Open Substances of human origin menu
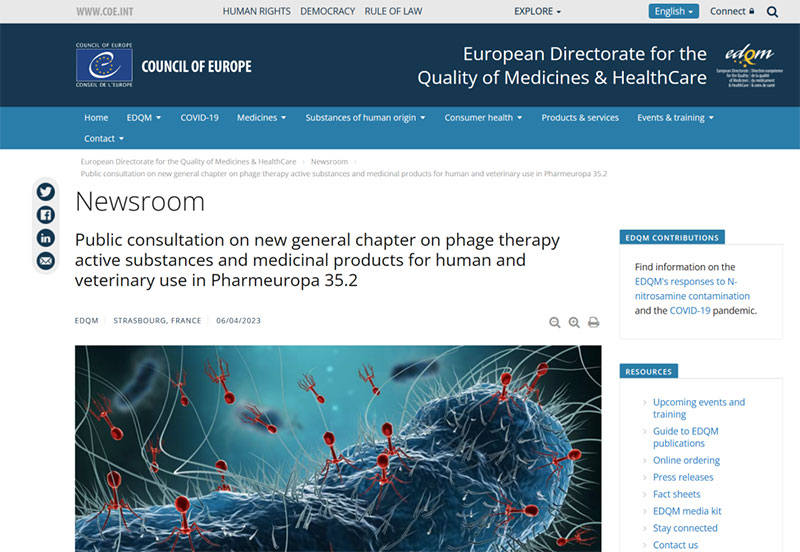 (365, 118)
